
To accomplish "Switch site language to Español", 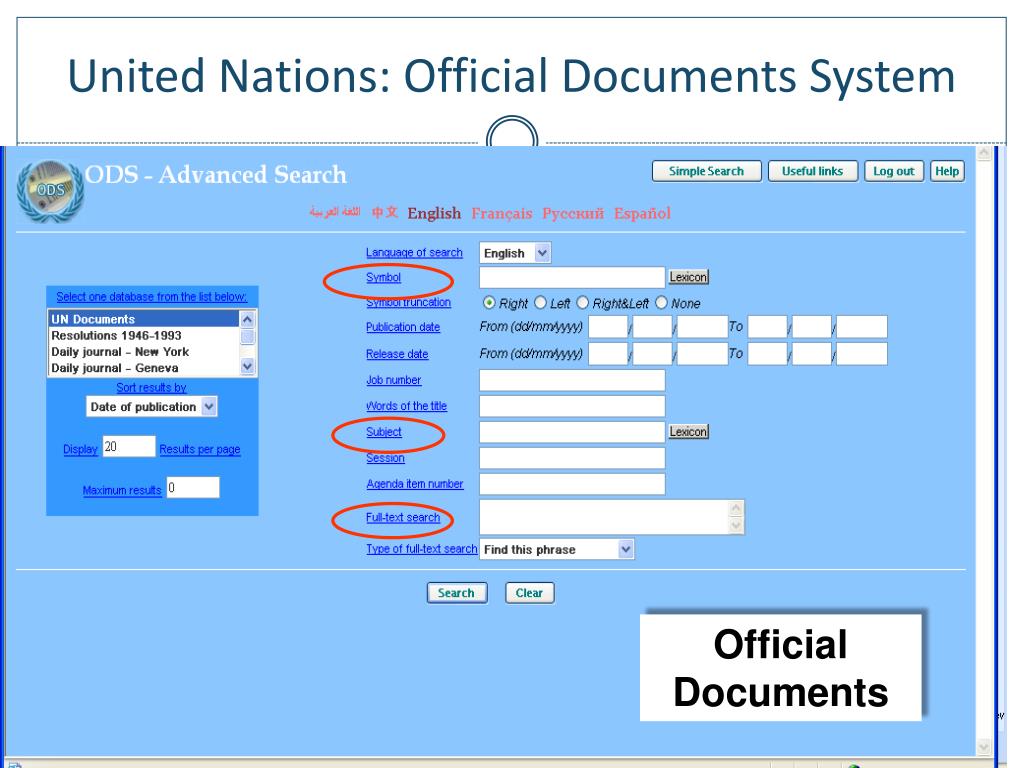I will pyautogui.click(x=642, y=214).
